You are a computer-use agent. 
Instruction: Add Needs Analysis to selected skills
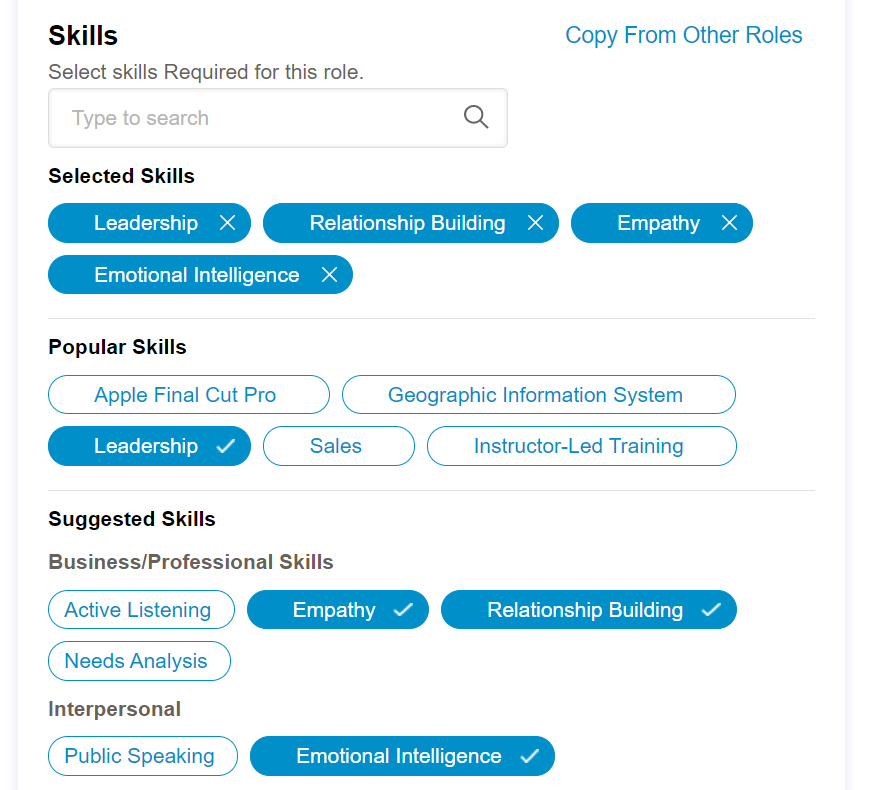[x=139, y=661]
